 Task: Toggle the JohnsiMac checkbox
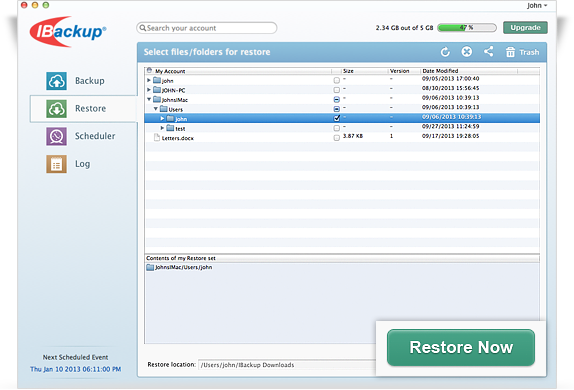coord(337,99)
